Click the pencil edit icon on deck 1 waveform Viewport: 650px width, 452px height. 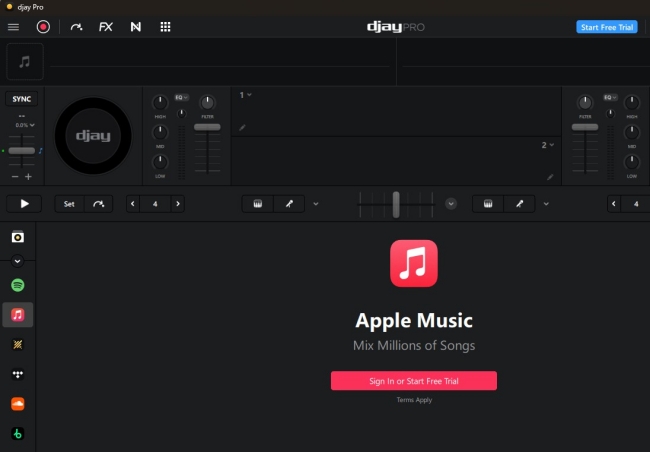(243, 128)
